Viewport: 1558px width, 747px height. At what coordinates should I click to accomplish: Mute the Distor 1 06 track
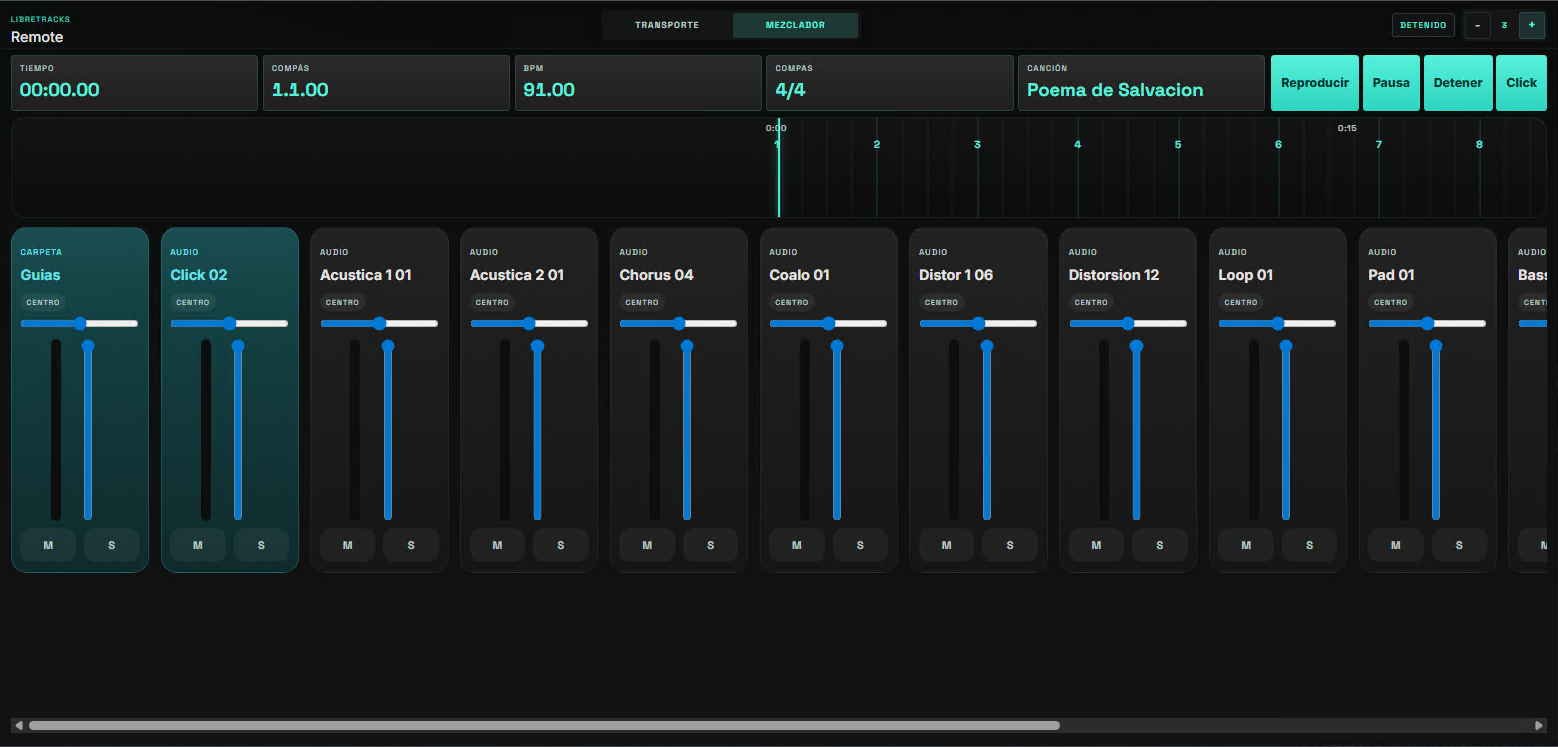point(946,545)
